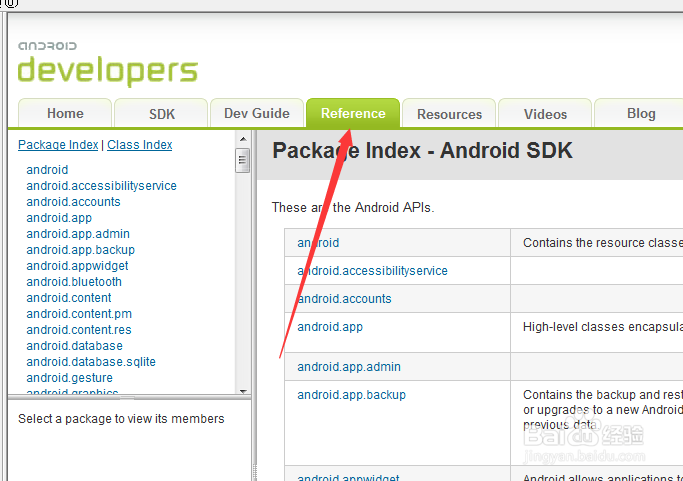Open android.app.admin in the package table
Viewport: 683px width, 481px height.
[x=349, y=367]
